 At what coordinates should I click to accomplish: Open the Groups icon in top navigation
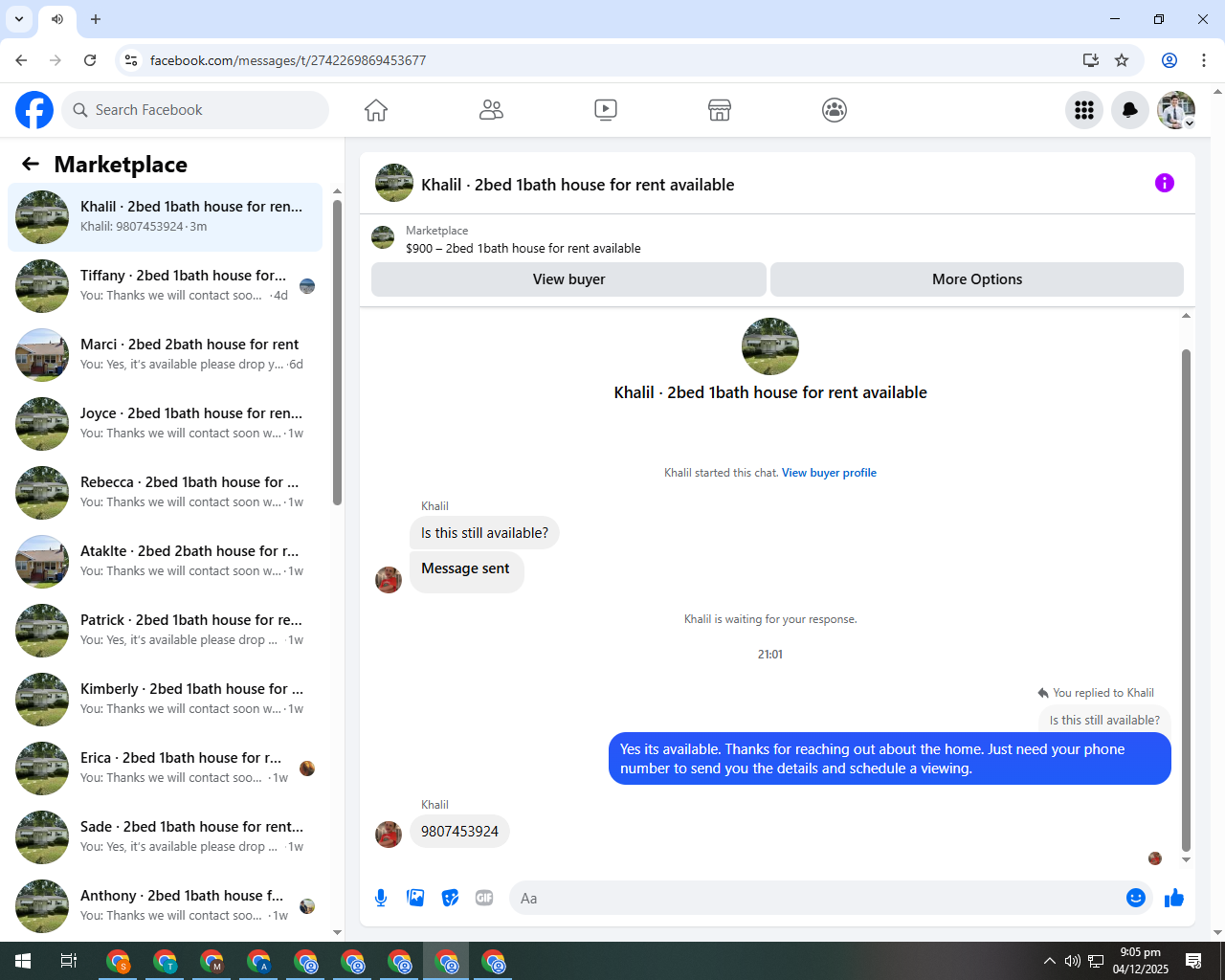pos(835,110)
